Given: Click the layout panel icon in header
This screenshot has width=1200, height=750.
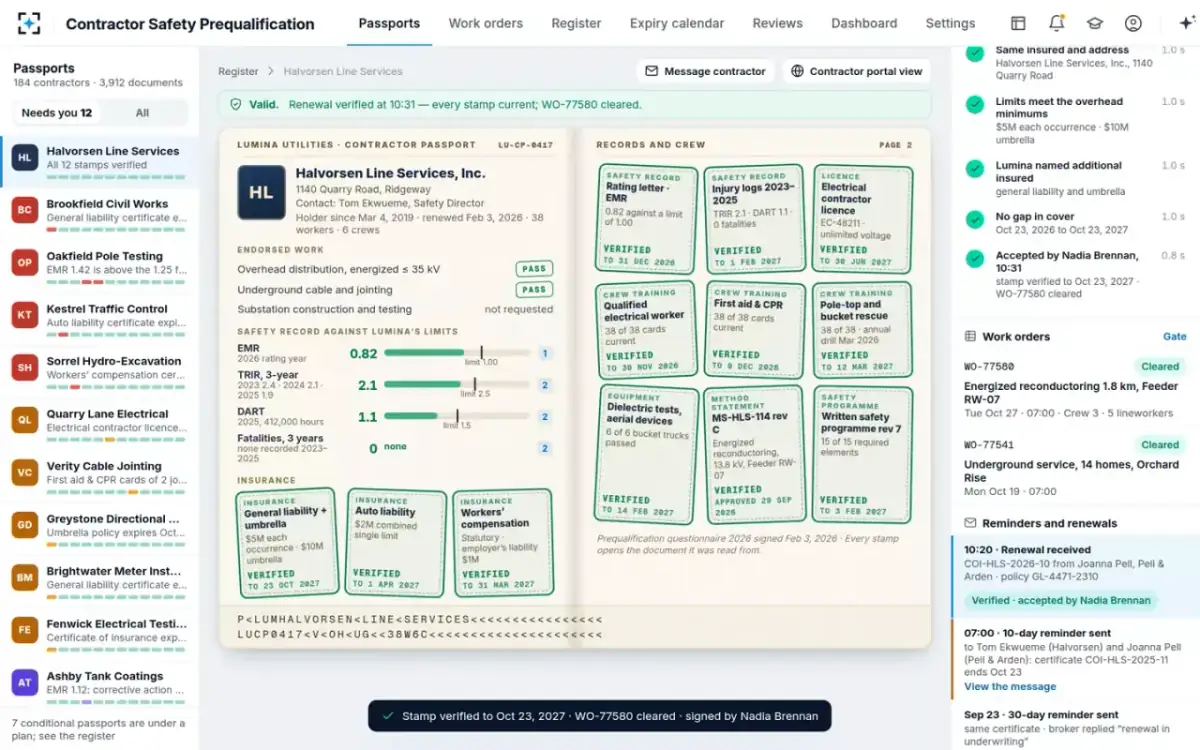Looking at the screenshot, I should (x=1018, y=23).
